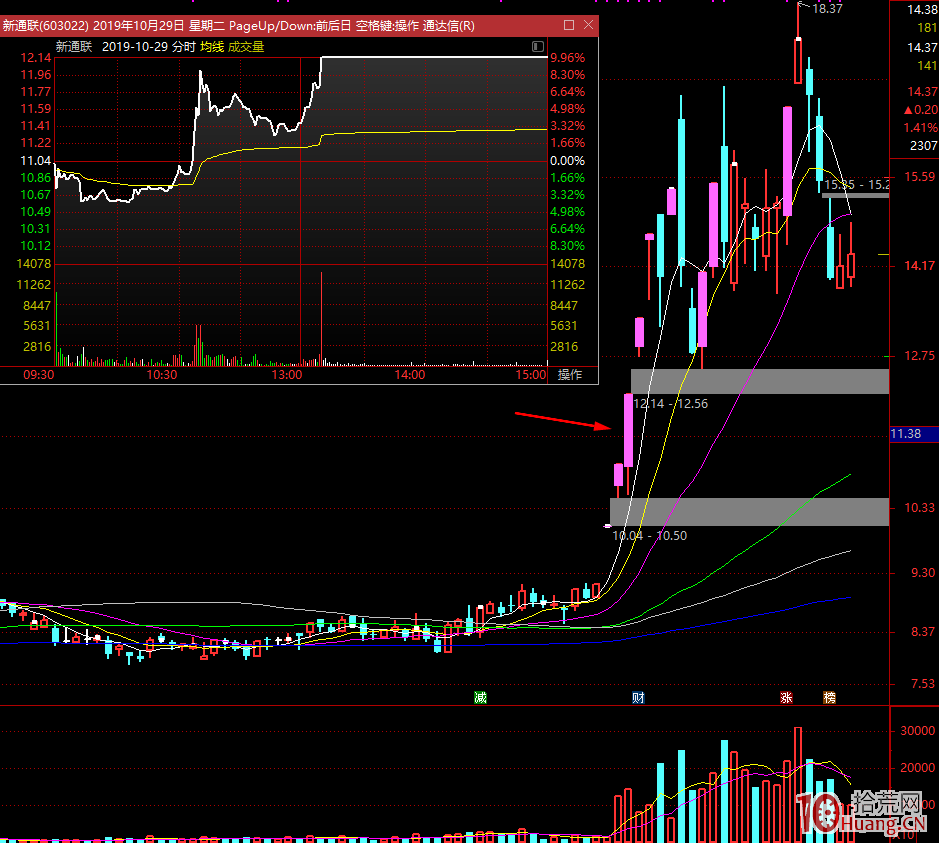Click the blue 11.38 price tag
Screen dimensions: 939x843
(x=914, y=433)
